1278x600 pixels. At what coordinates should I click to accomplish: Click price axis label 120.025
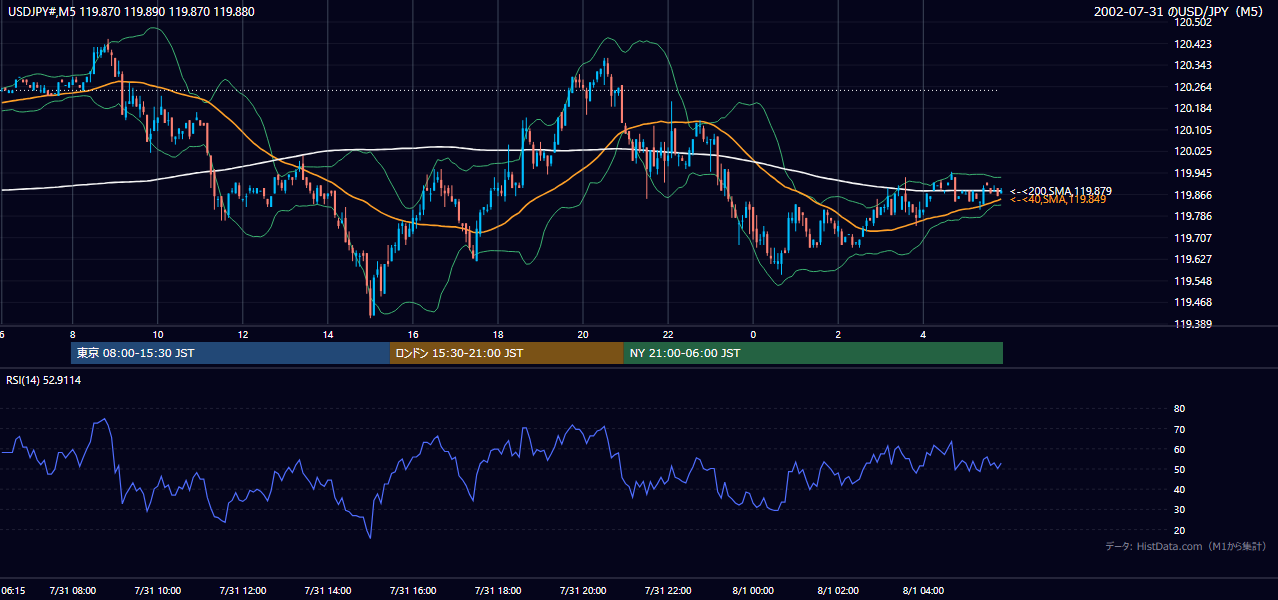(x=1193, y=151)
